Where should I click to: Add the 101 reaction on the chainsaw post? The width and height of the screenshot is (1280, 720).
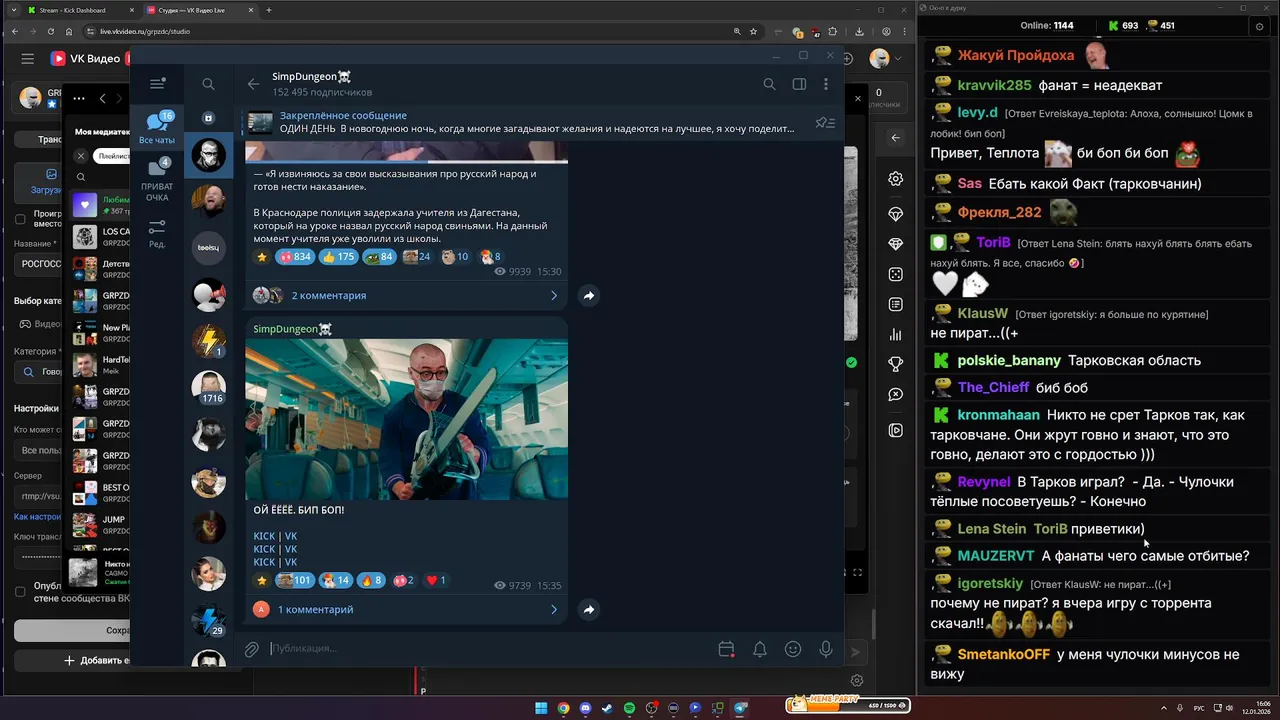pyautogui.click(x=295, y=580)
